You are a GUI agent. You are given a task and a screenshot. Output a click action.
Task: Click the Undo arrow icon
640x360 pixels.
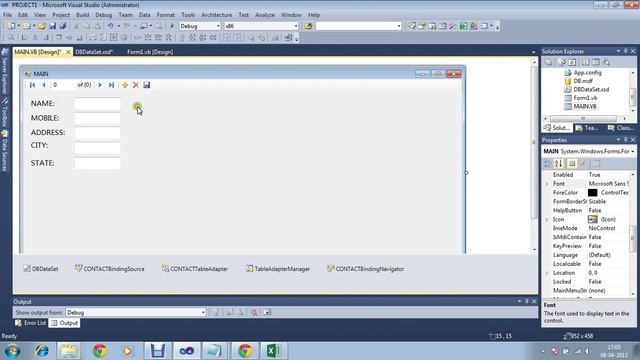110,26
